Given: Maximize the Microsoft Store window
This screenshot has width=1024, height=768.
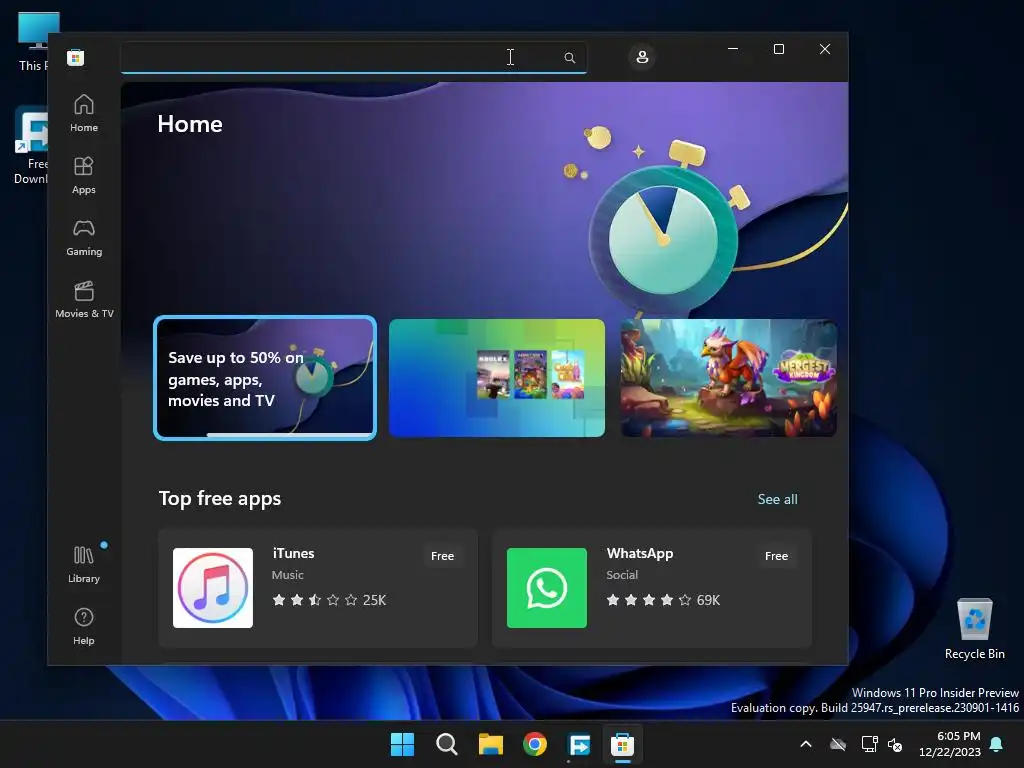Looking at the screenshot, I should click(x=778, y=49).
